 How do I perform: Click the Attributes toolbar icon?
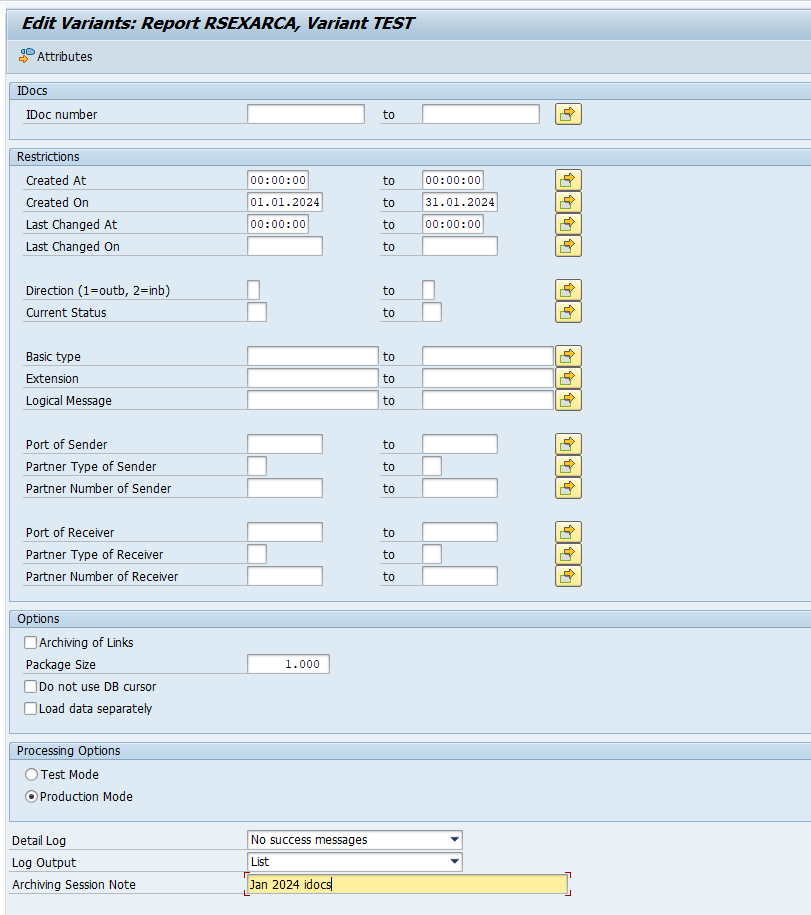click(x=27, y=57)
